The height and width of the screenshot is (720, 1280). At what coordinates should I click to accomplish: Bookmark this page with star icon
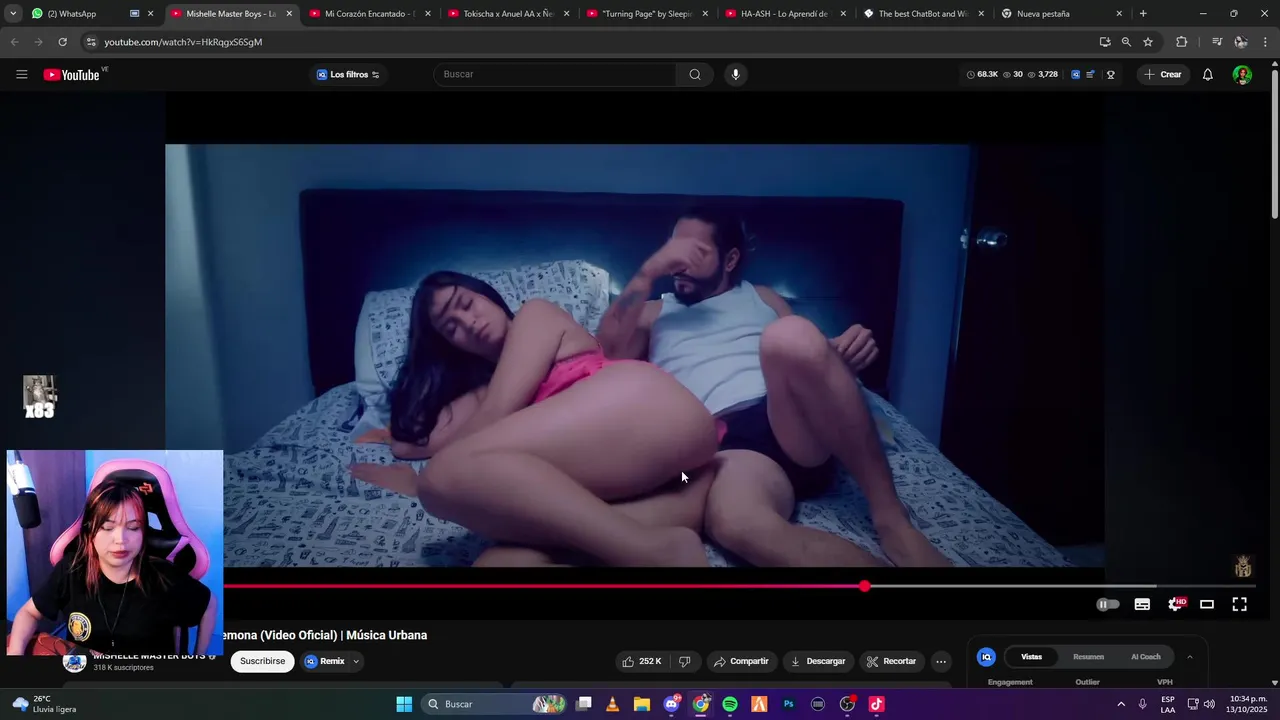(1148, 42)
